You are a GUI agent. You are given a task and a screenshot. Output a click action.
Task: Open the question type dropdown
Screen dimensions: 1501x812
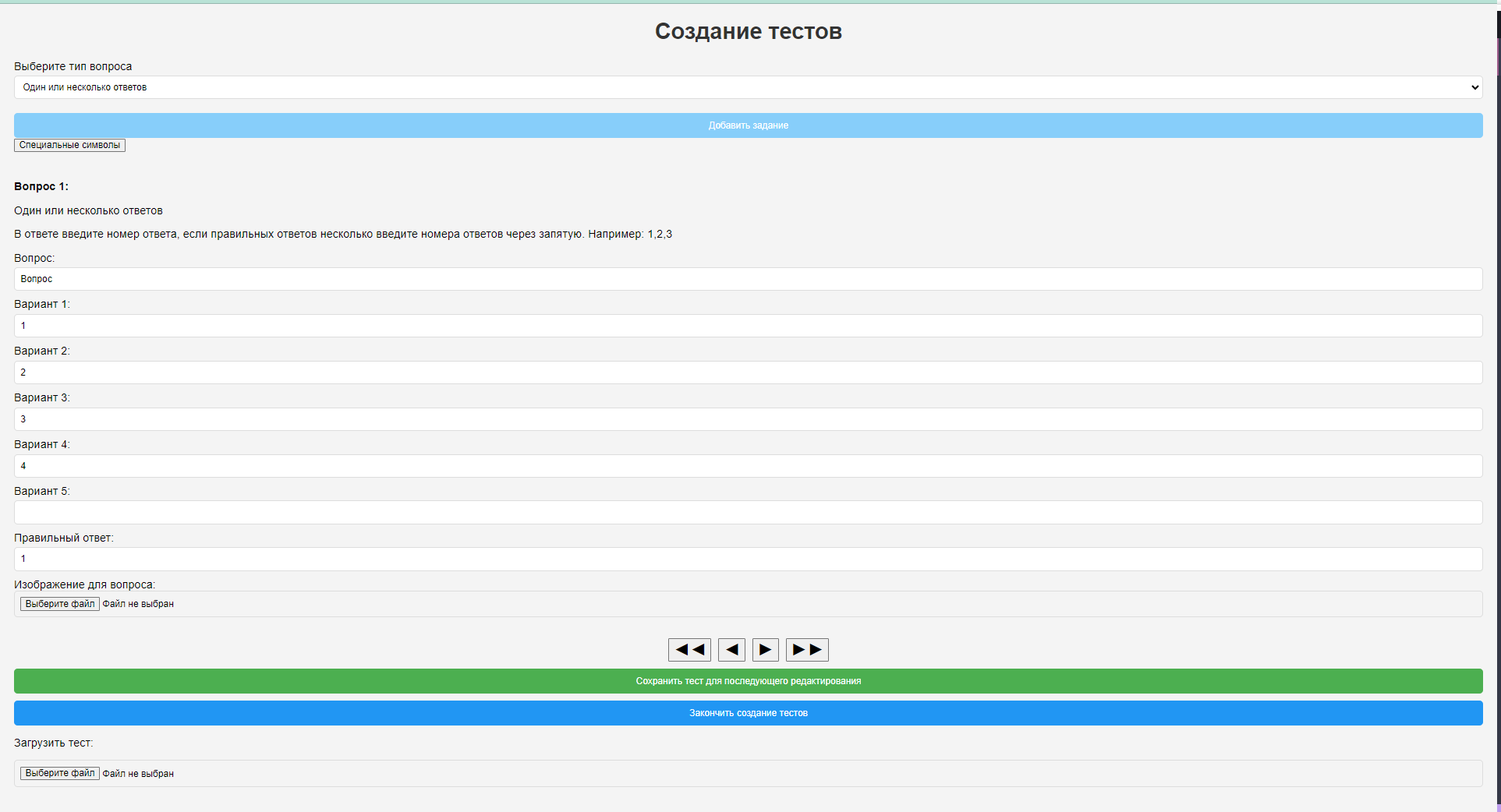click(748, 87)
